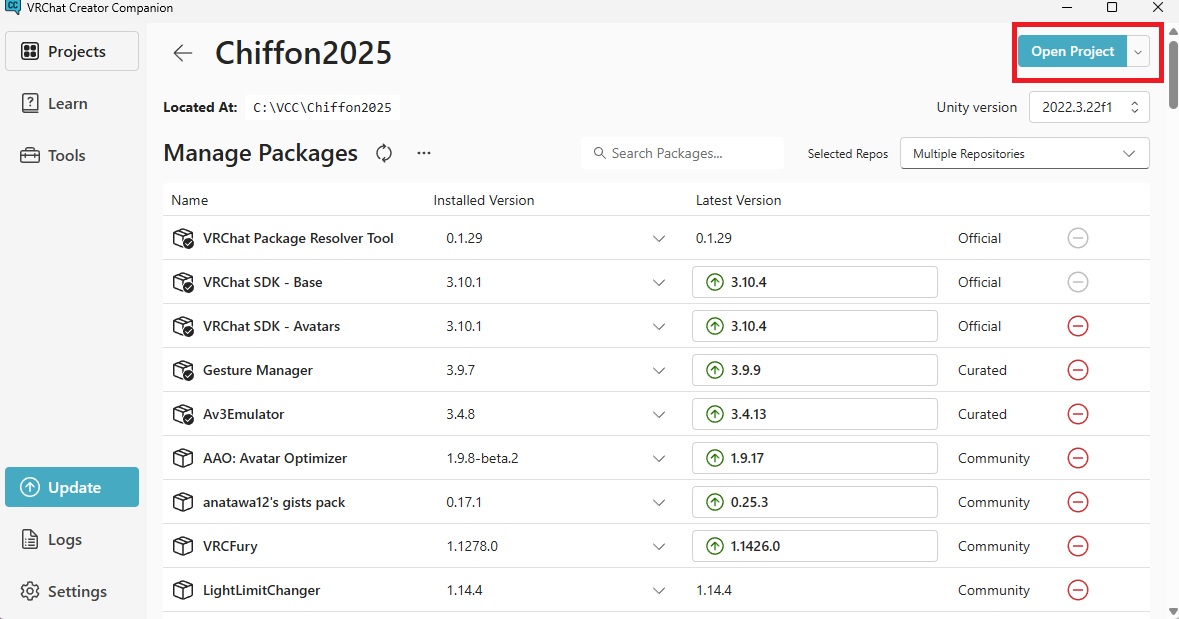Open the Learn section in sidebar

[x=72, y=104]
